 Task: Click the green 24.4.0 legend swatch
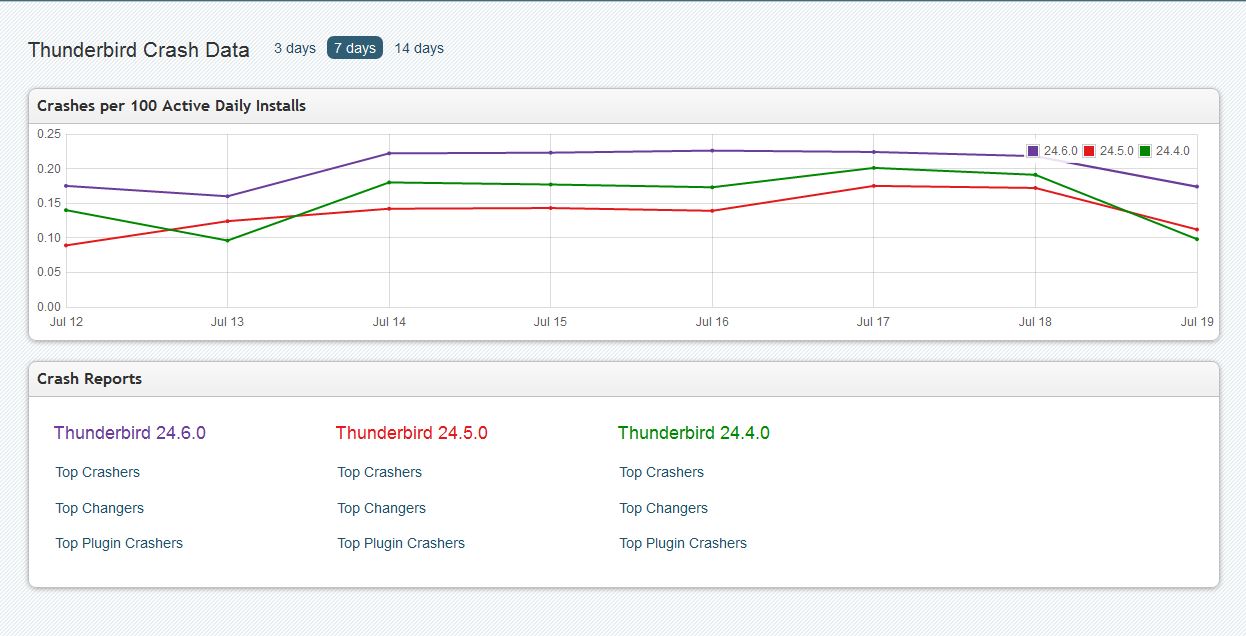pos(1145,151)
